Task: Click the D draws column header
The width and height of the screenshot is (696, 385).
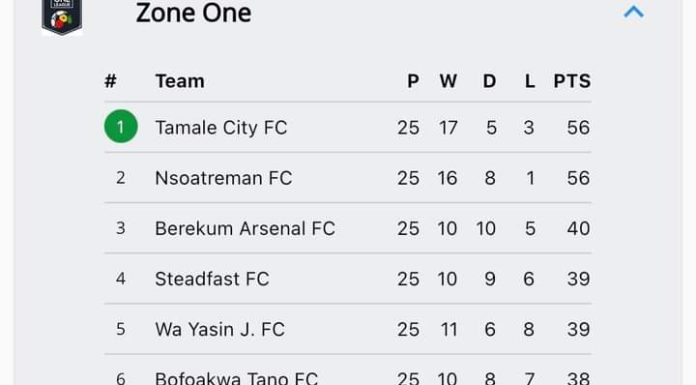Action: [489, 81]
